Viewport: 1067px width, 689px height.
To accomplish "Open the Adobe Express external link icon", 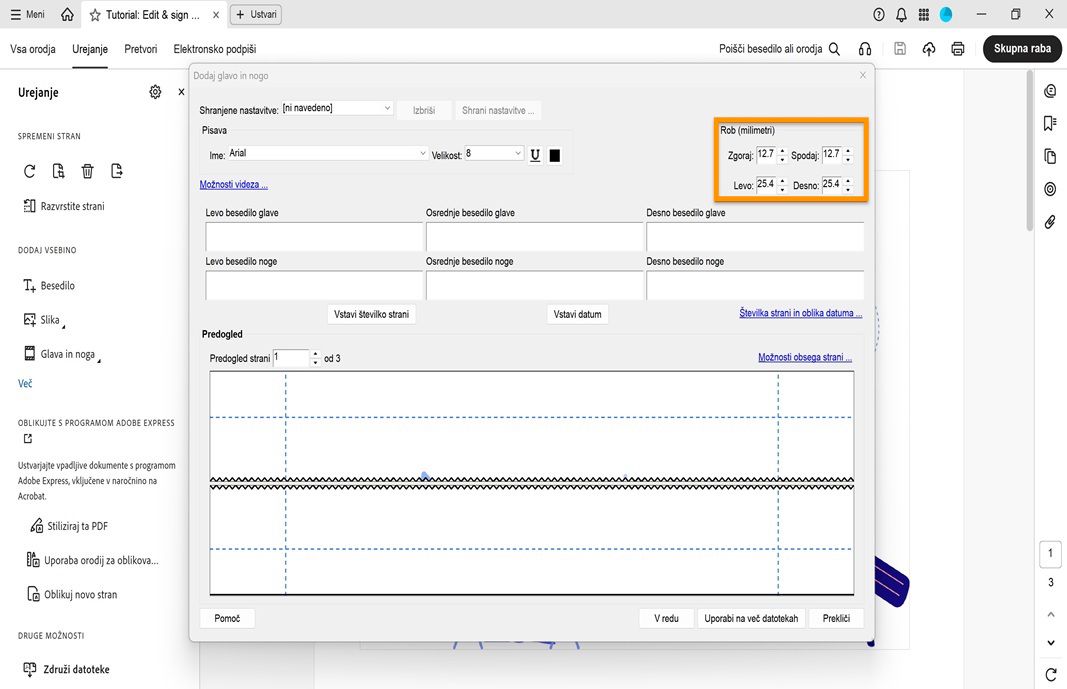I will click(28, 439).
